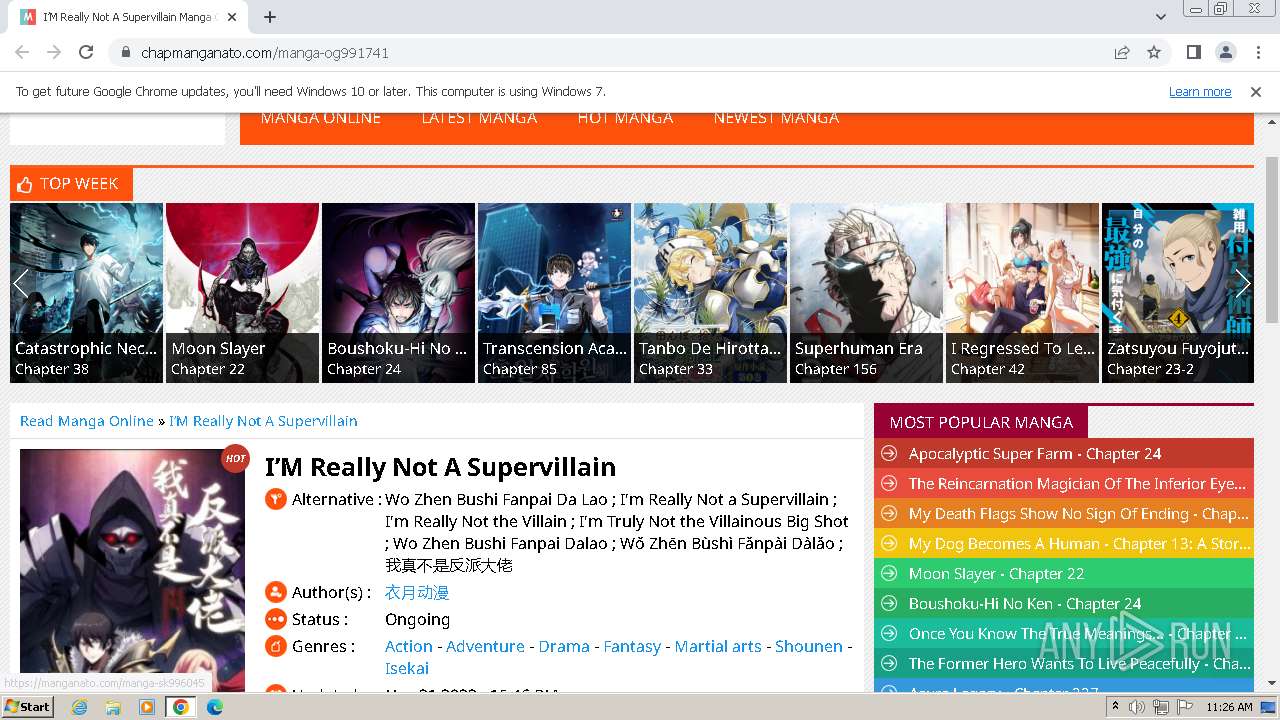Open the tab search chevron

pyautogui.click(x=1161, y=17)
